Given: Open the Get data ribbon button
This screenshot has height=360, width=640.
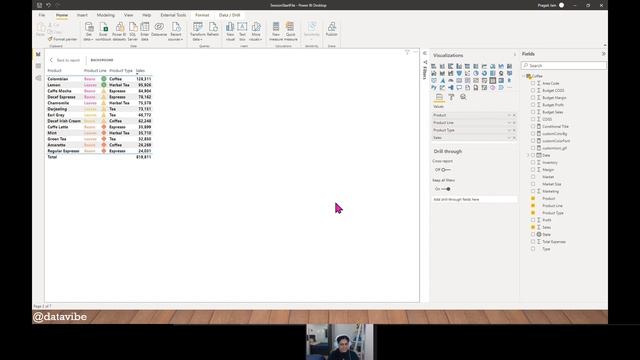Looking at the screenshot, I should [x=89, y=31].
